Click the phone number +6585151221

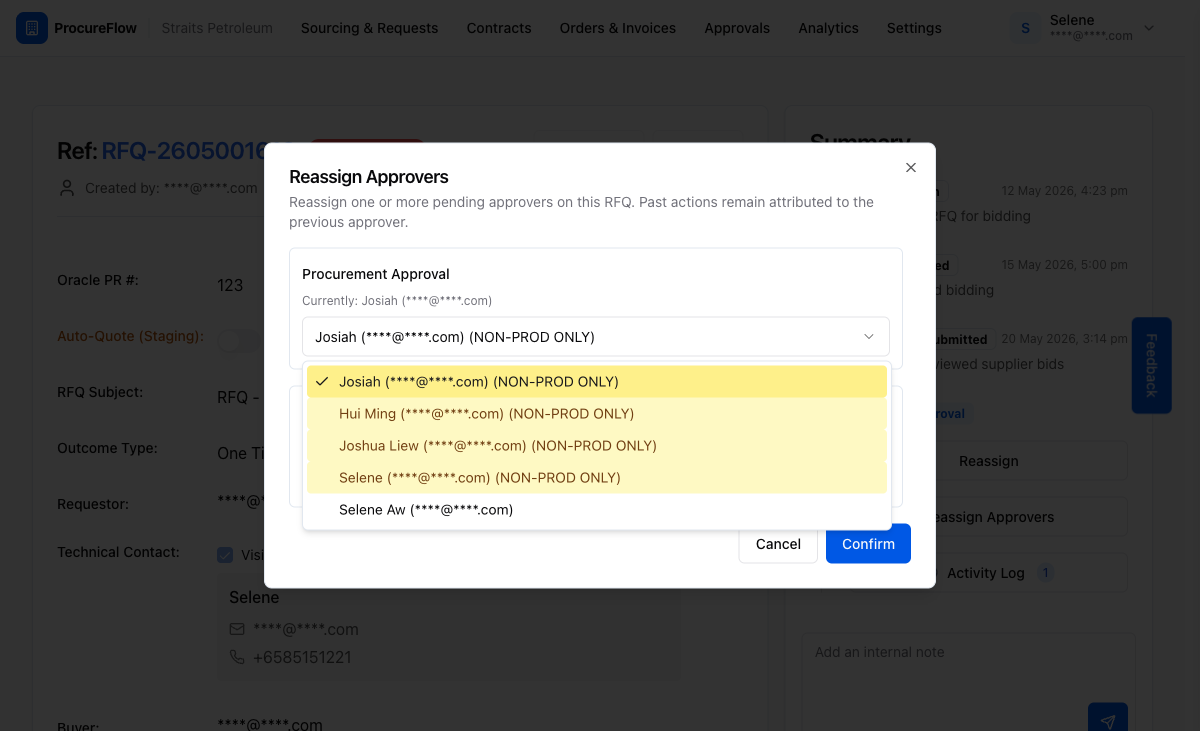pos(302,657)
